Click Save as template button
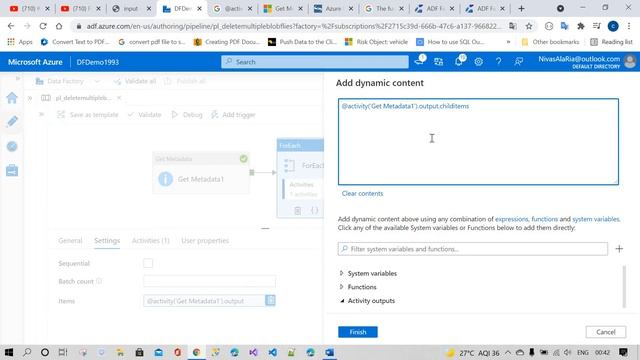640x360 pixels. point(88,115)
